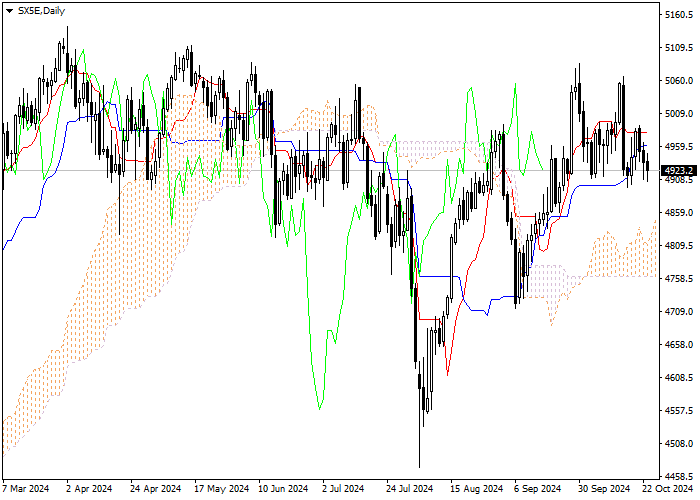The height and width of the screenshot is (500, 700).
Task: Click the 5060.0 price axis label
Action: [x=679, y=81]
